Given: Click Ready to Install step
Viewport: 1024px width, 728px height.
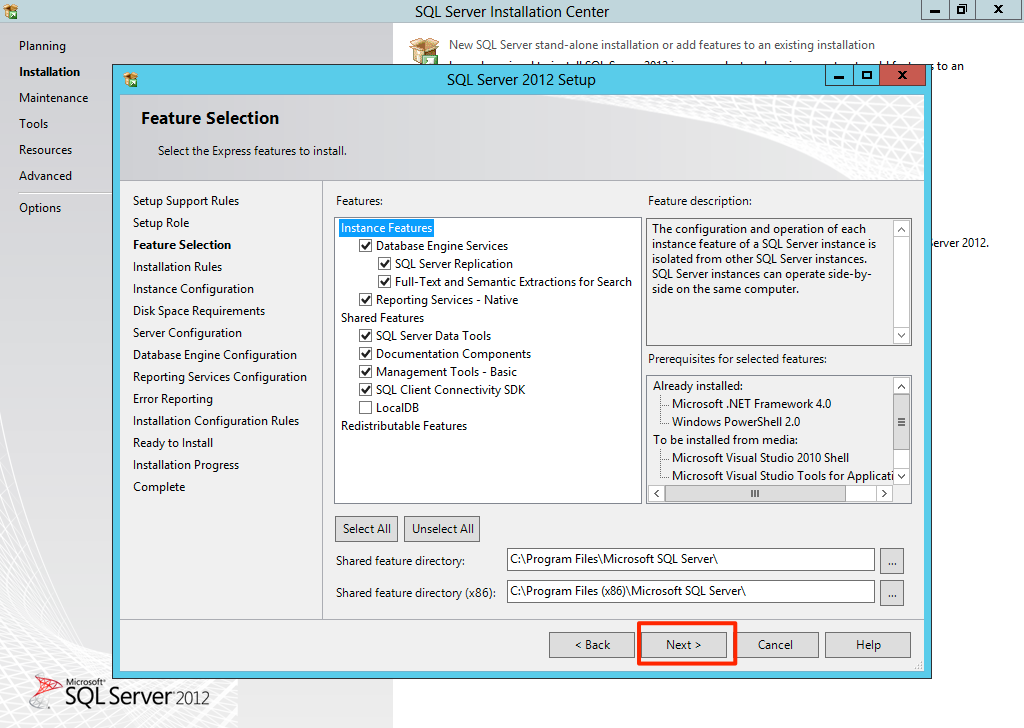Looking at the screenshot, I should (x=172, y=443).
